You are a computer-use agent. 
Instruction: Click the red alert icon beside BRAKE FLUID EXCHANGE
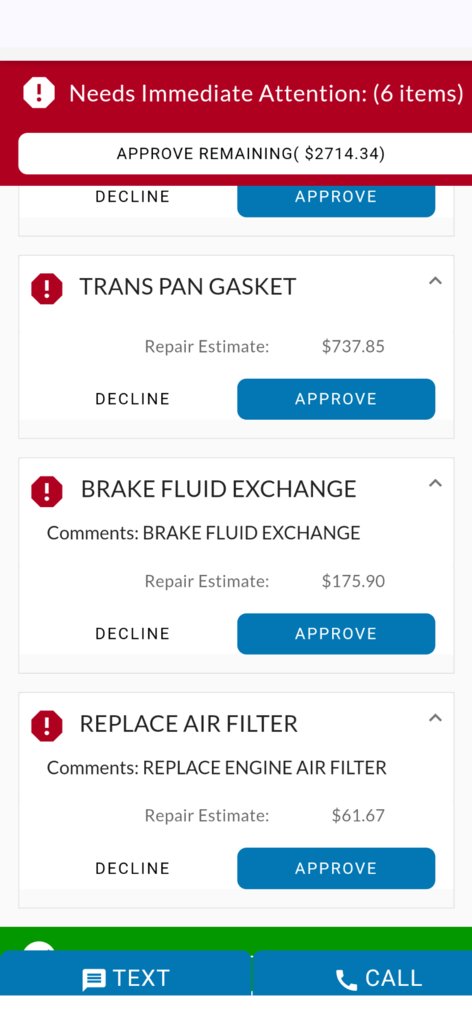pos(46,491)
